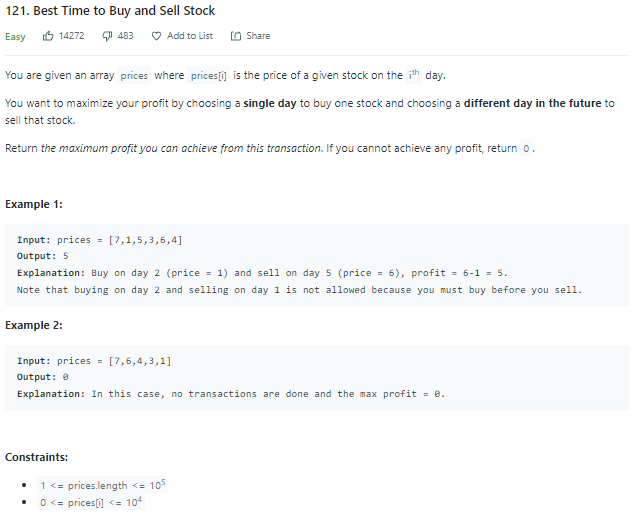Click the inline code word prices in the description
637x522 pixels.
133,76
